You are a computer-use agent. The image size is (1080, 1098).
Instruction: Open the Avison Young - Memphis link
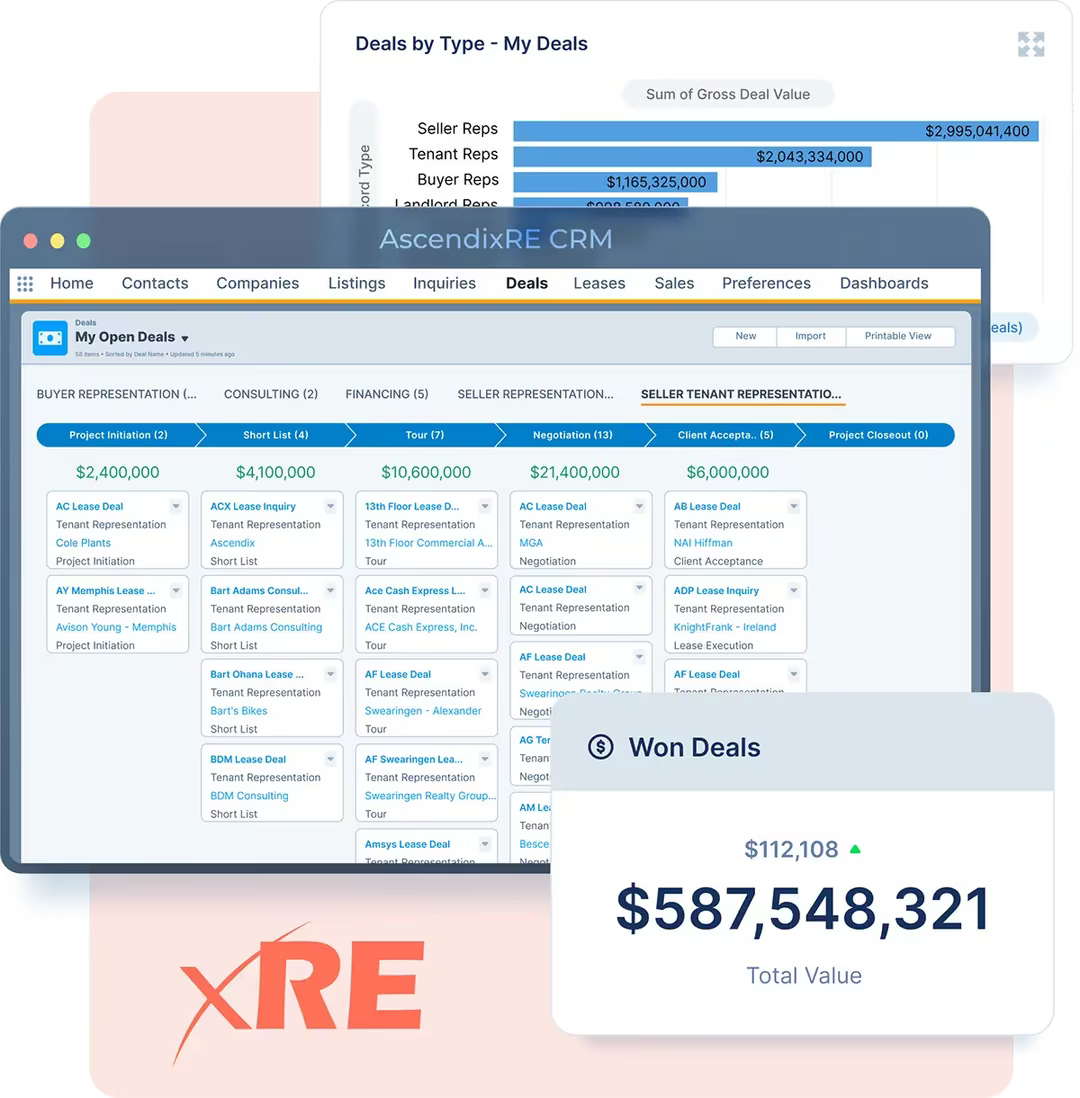116,627
